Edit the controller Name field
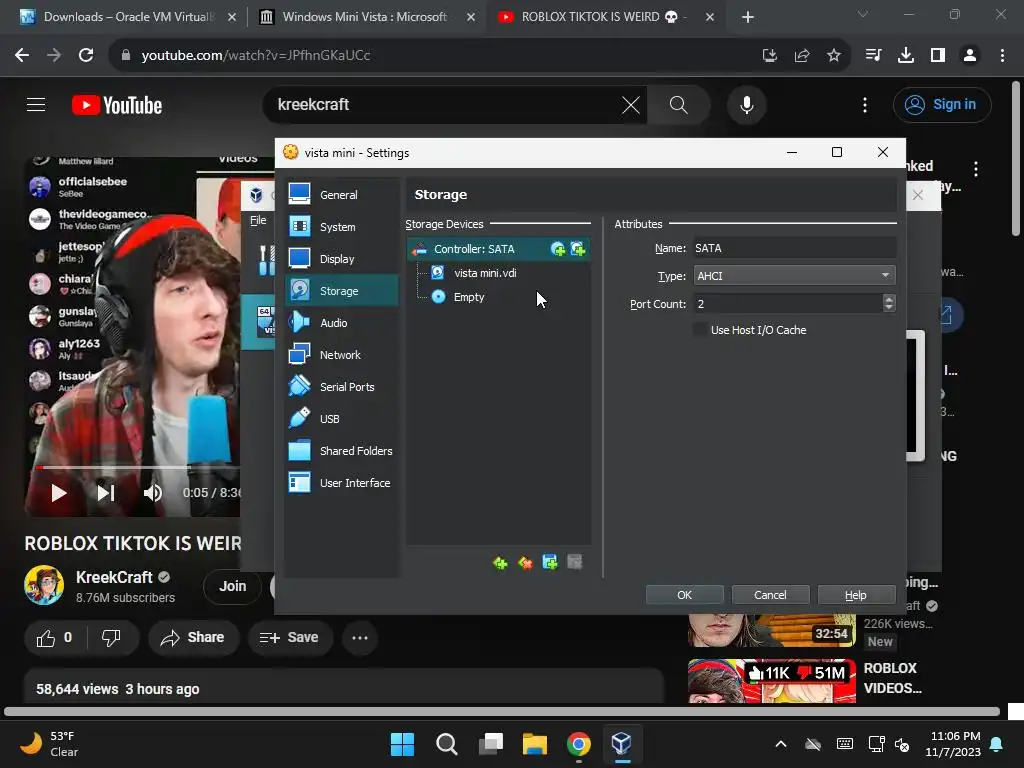The height and width of the screenshot is (768, 1024). pyautogui.click(x=794, y=248)
